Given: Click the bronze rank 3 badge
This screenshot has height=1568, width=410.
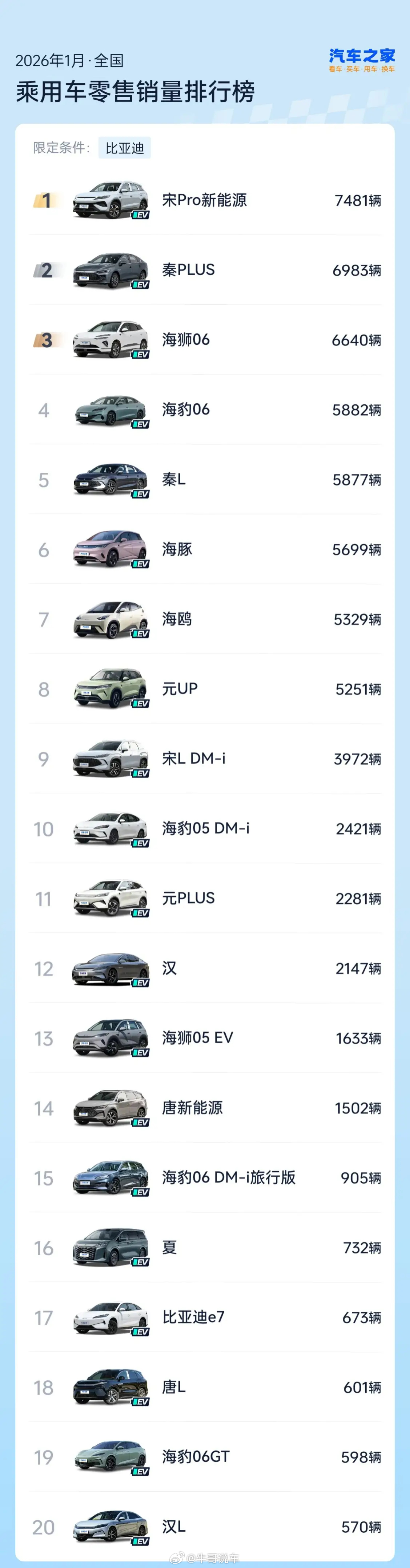Looking at the screenshot, I should pos(46,340).
